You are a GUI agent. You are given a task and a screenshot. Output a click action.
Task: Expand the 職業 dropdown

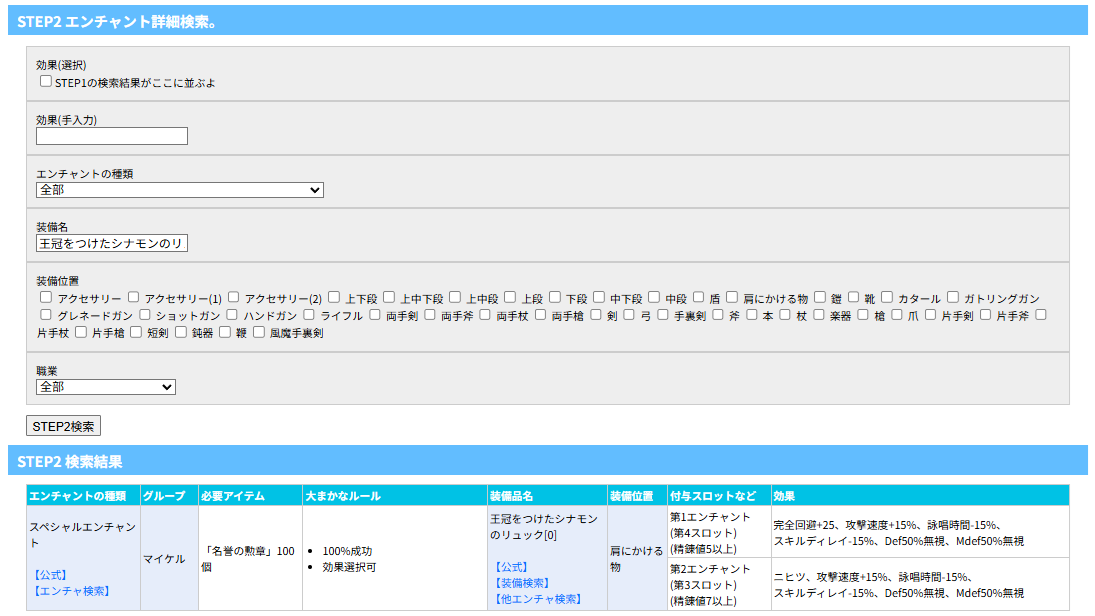tap(106, 387)
